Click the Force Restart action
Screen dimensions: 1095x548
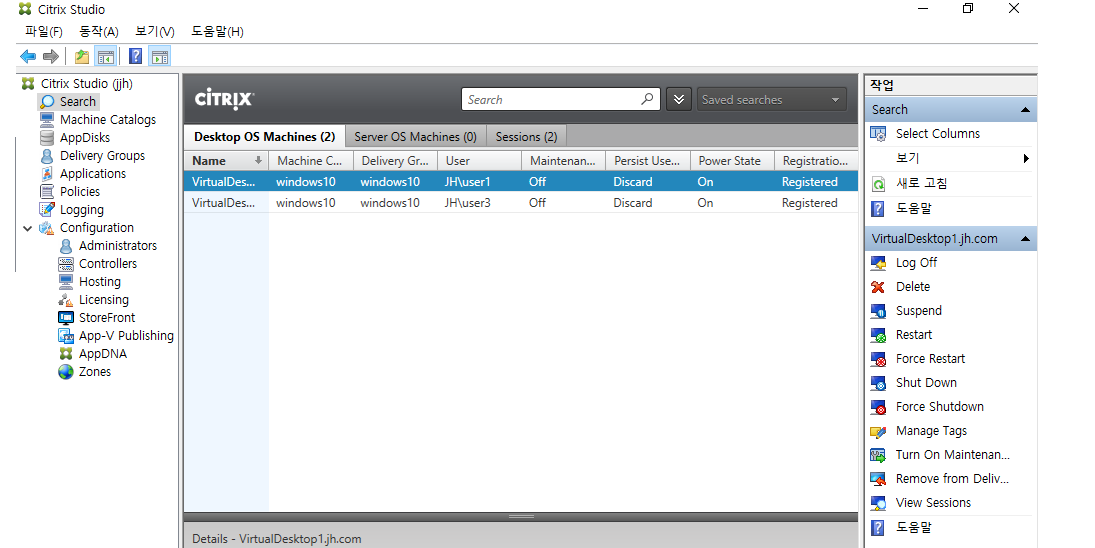[930, 359]
